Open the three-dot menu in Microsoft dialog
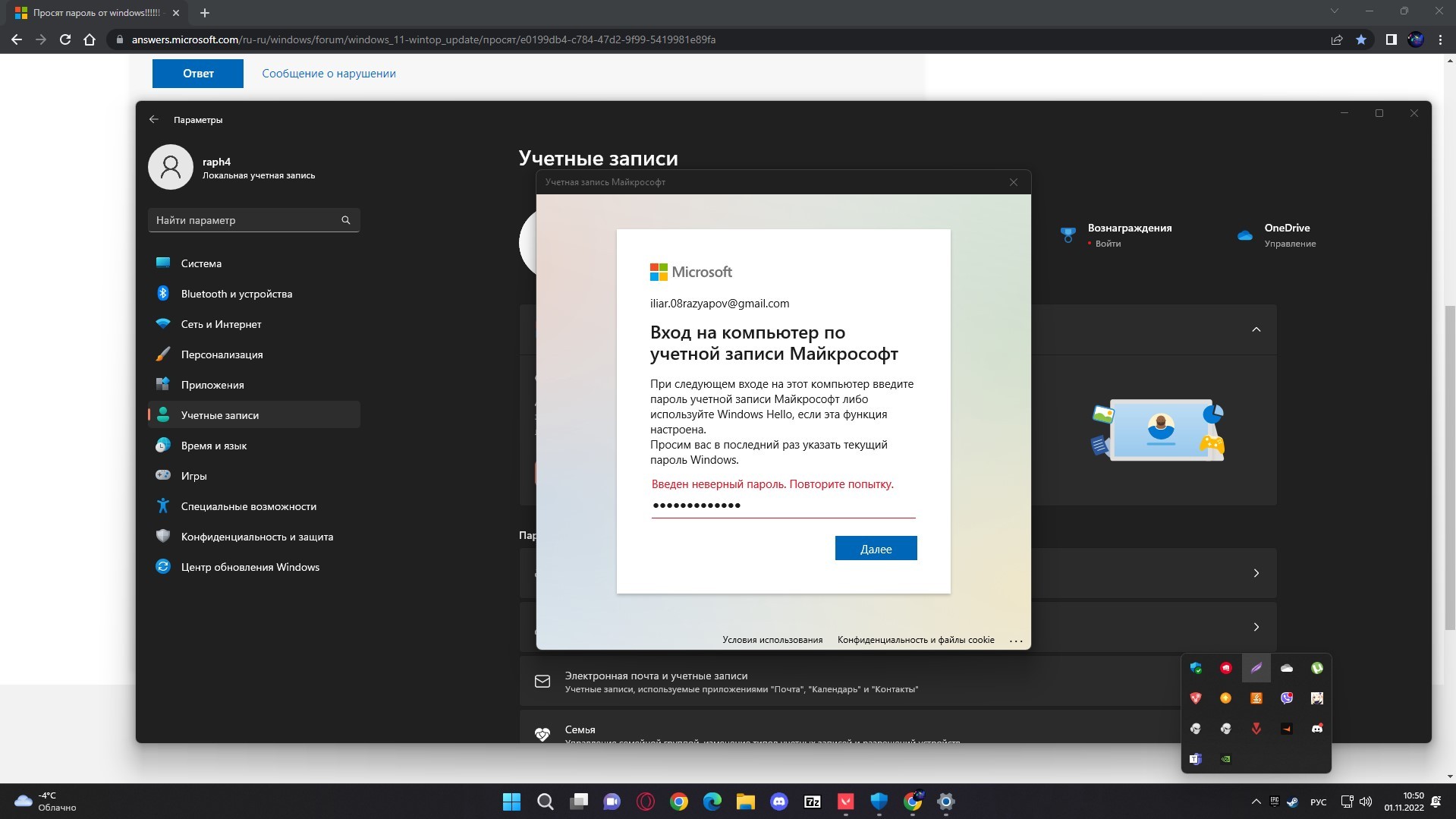The height and width of the screenshot is (819, 1456). click(x=1016, y=641)
